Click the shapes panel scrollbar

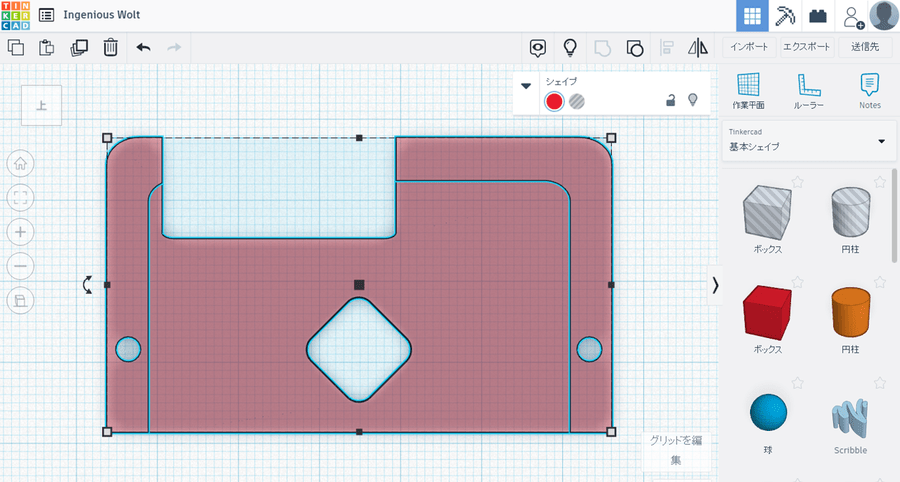click(895, 215)
